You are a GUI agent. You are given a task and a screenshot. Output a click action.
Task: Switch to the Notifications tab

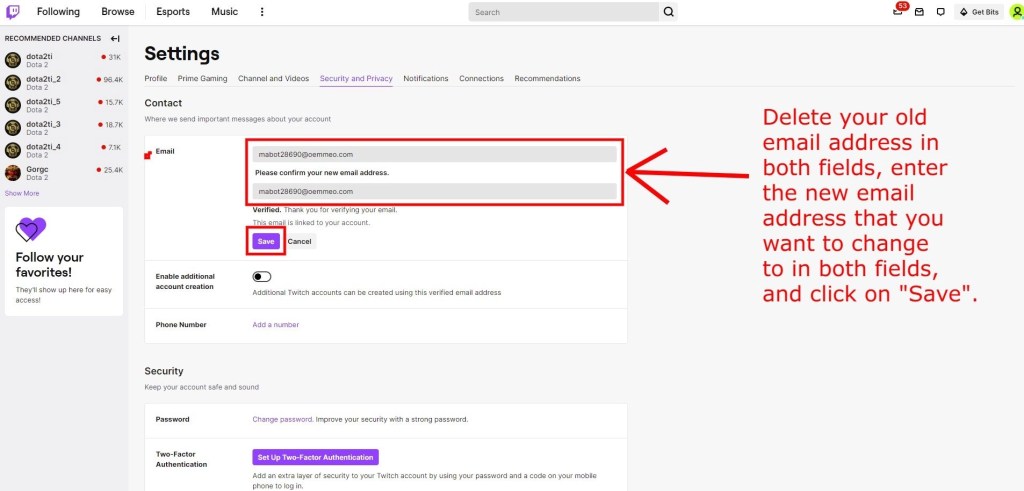pos(426,78)
